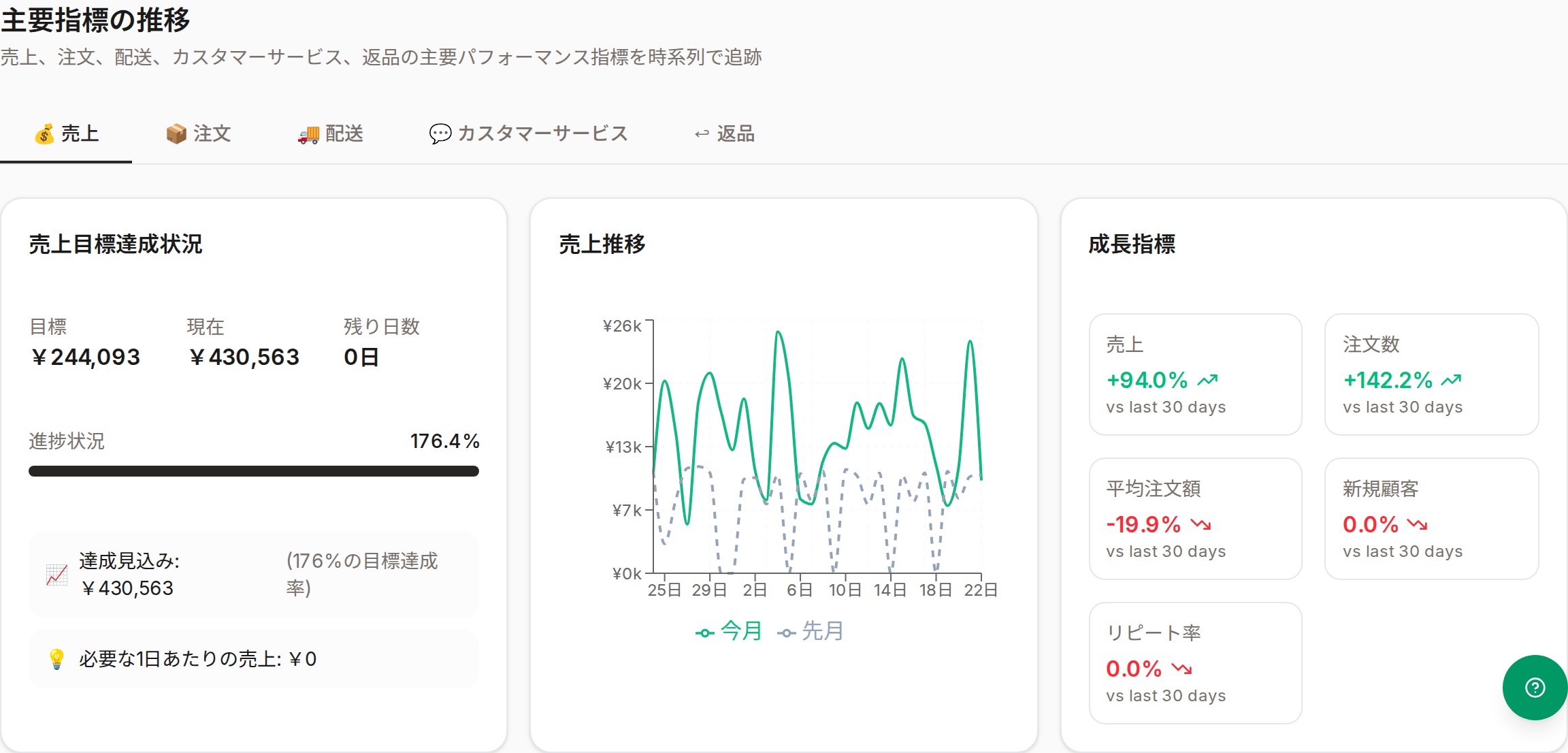
Task: Click the ¥26k axis label
Action: [622, 326]
